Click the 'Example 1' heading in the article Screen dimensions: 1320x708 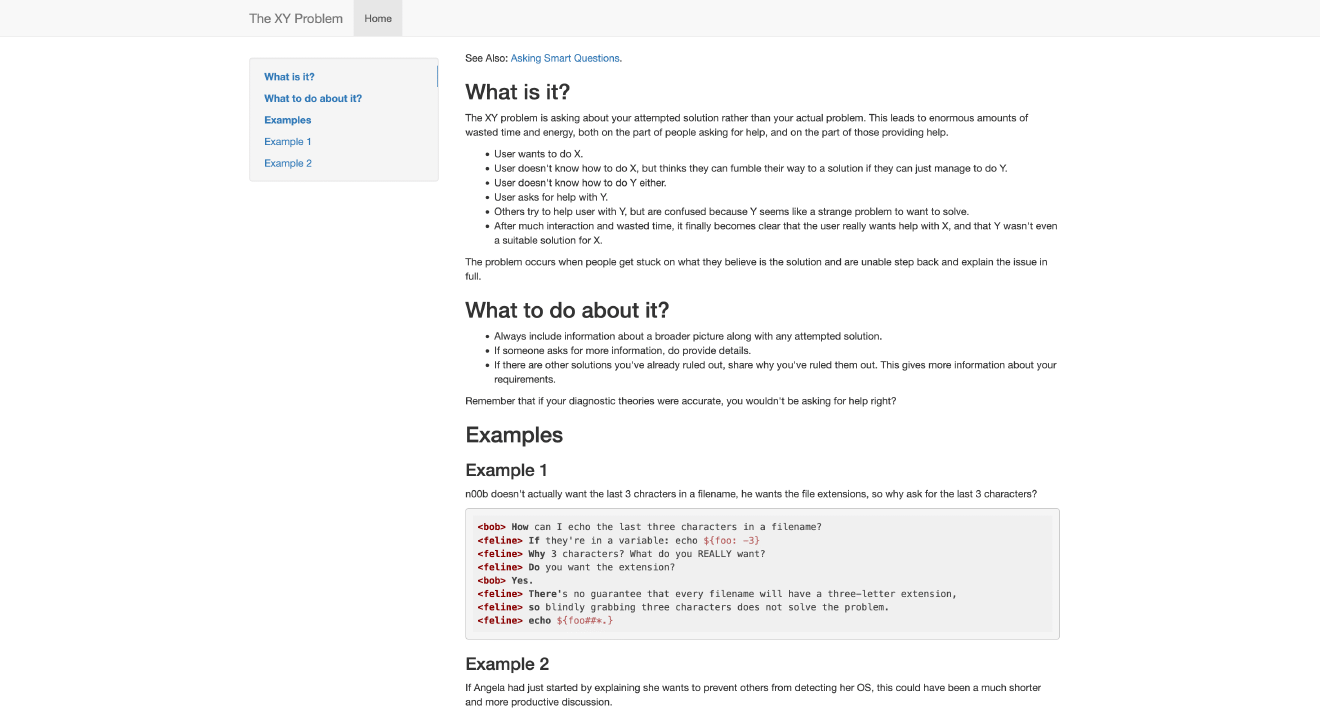pos(506,470)
